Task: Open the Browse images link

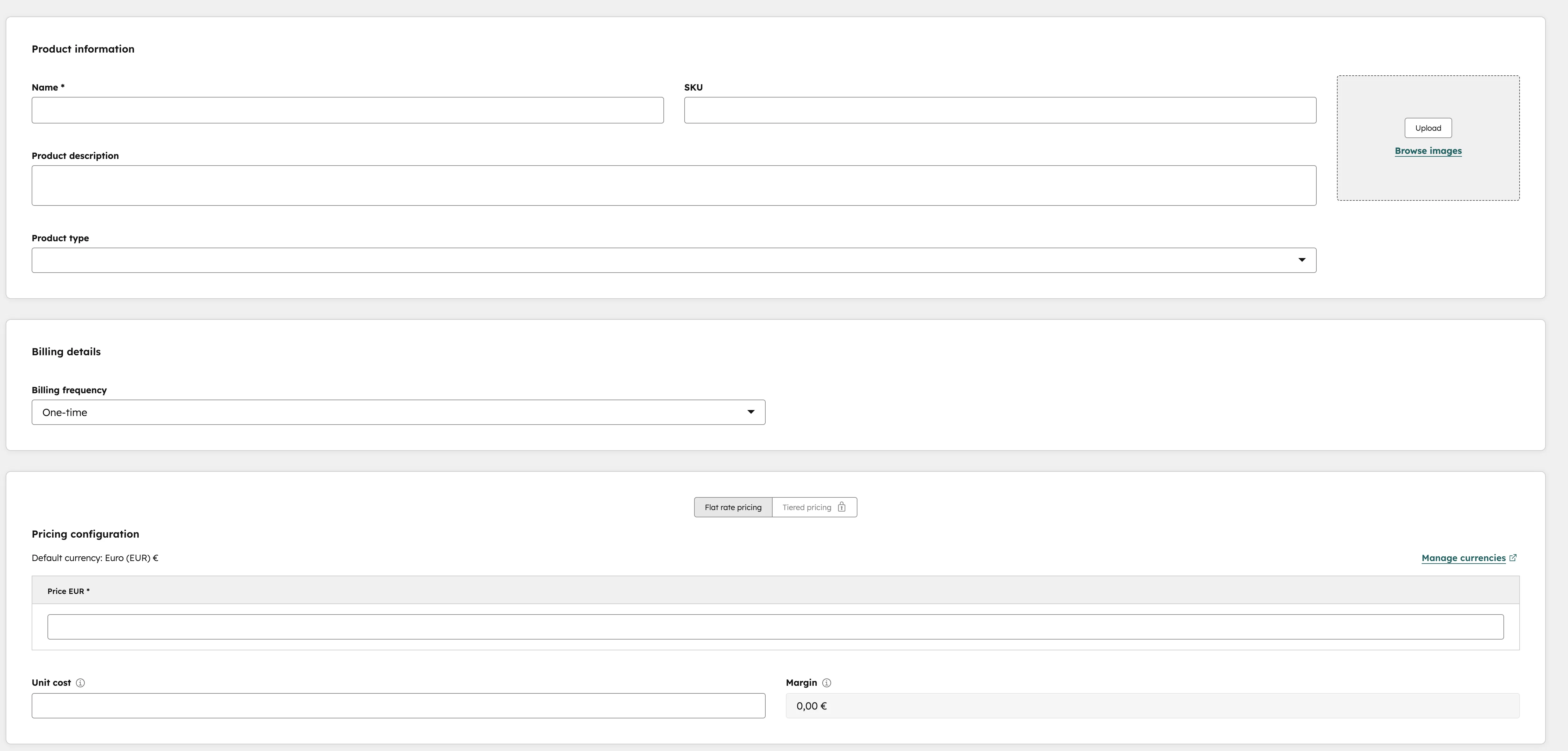Action: [x=1428, y=150]
